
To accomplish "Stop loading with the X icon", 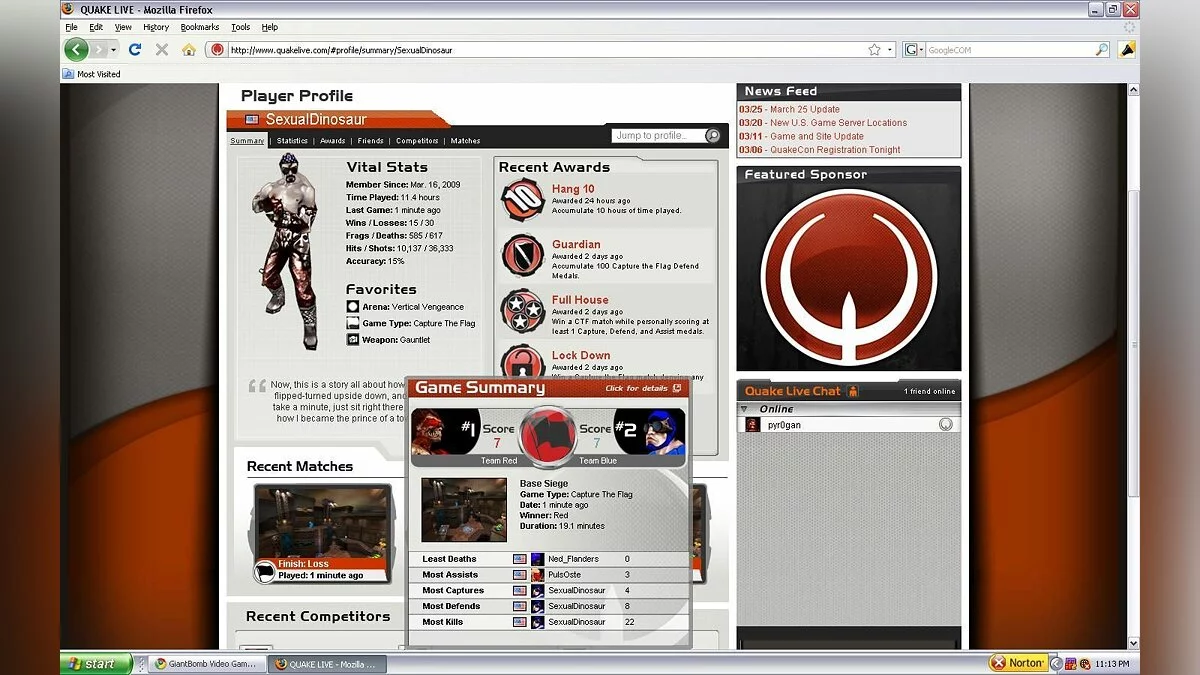I will (x=161, y=49).
